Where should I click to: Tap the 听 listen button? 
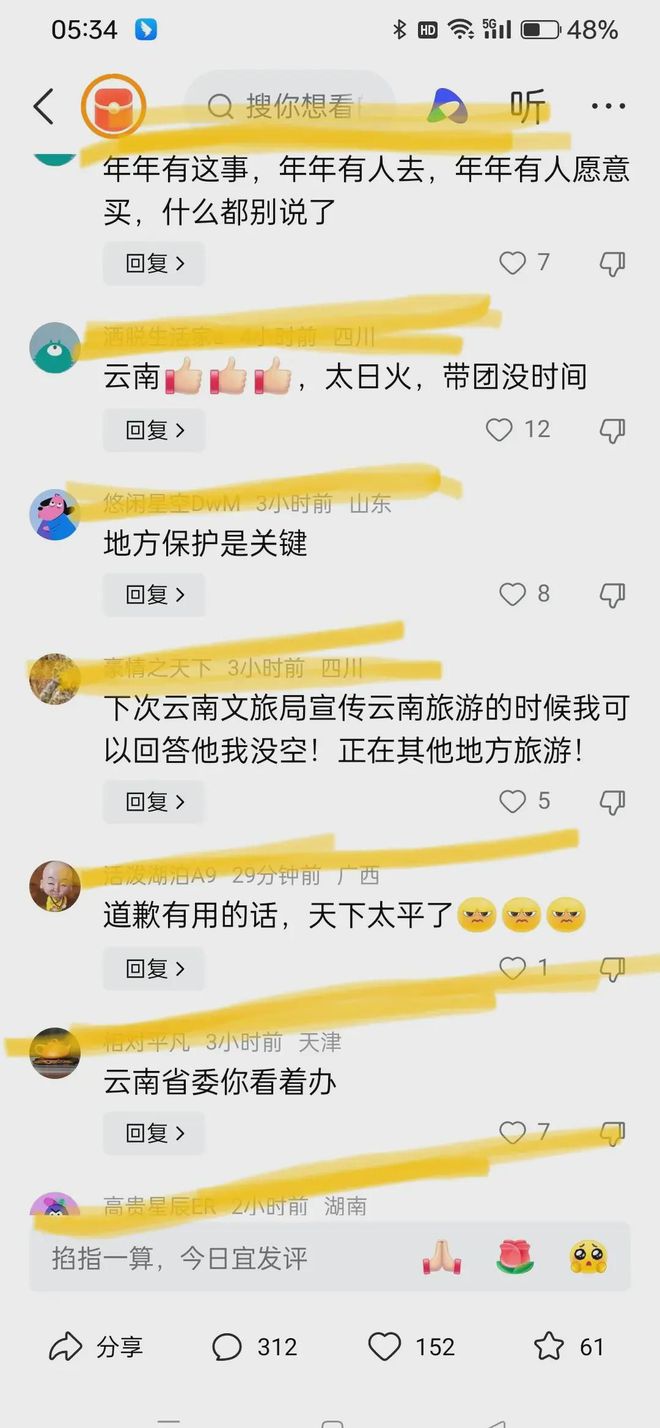coord(528,106)
